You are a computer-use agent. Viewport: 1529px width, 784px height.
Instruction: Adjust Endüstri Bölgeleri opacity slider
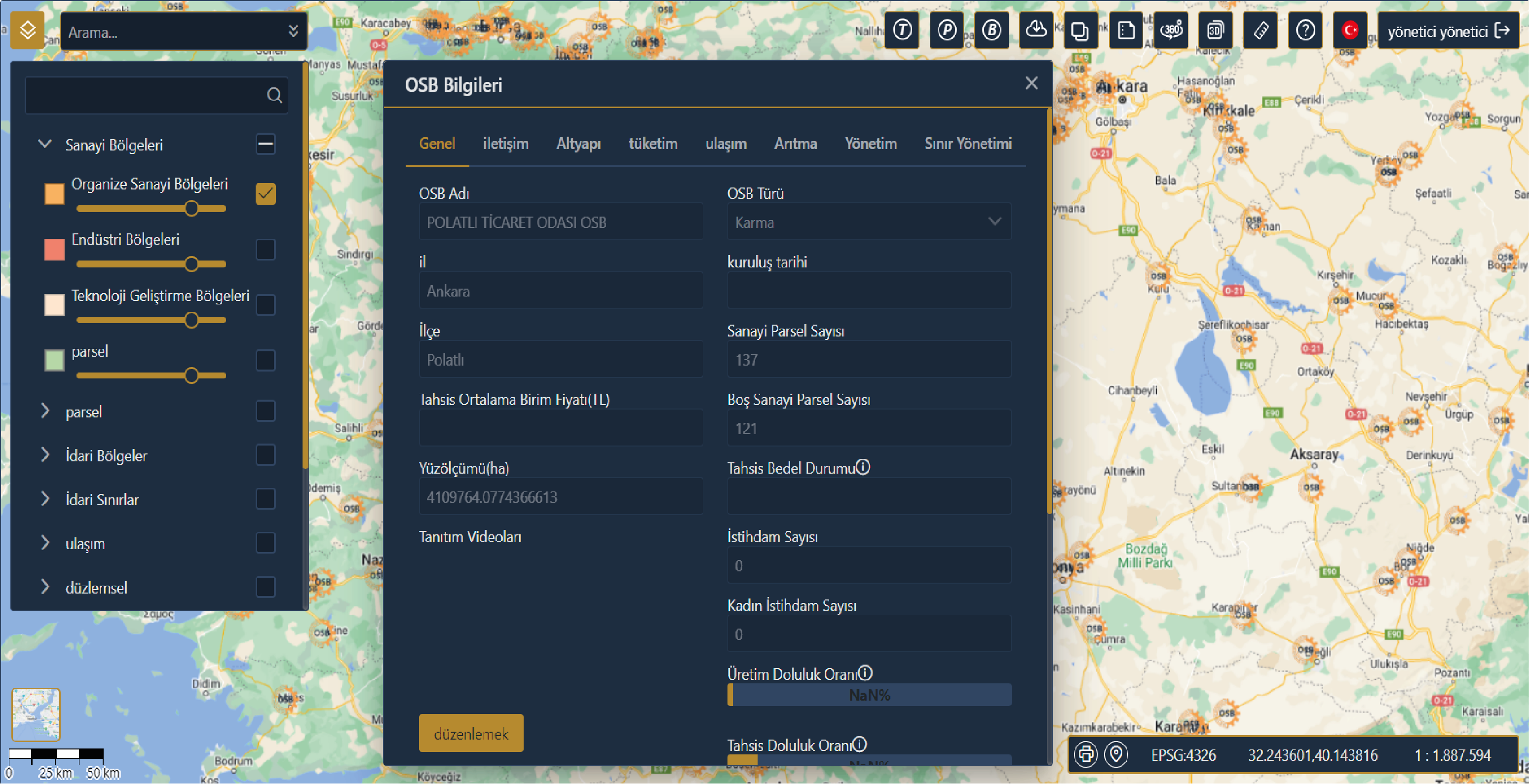[x=152, y=264]
